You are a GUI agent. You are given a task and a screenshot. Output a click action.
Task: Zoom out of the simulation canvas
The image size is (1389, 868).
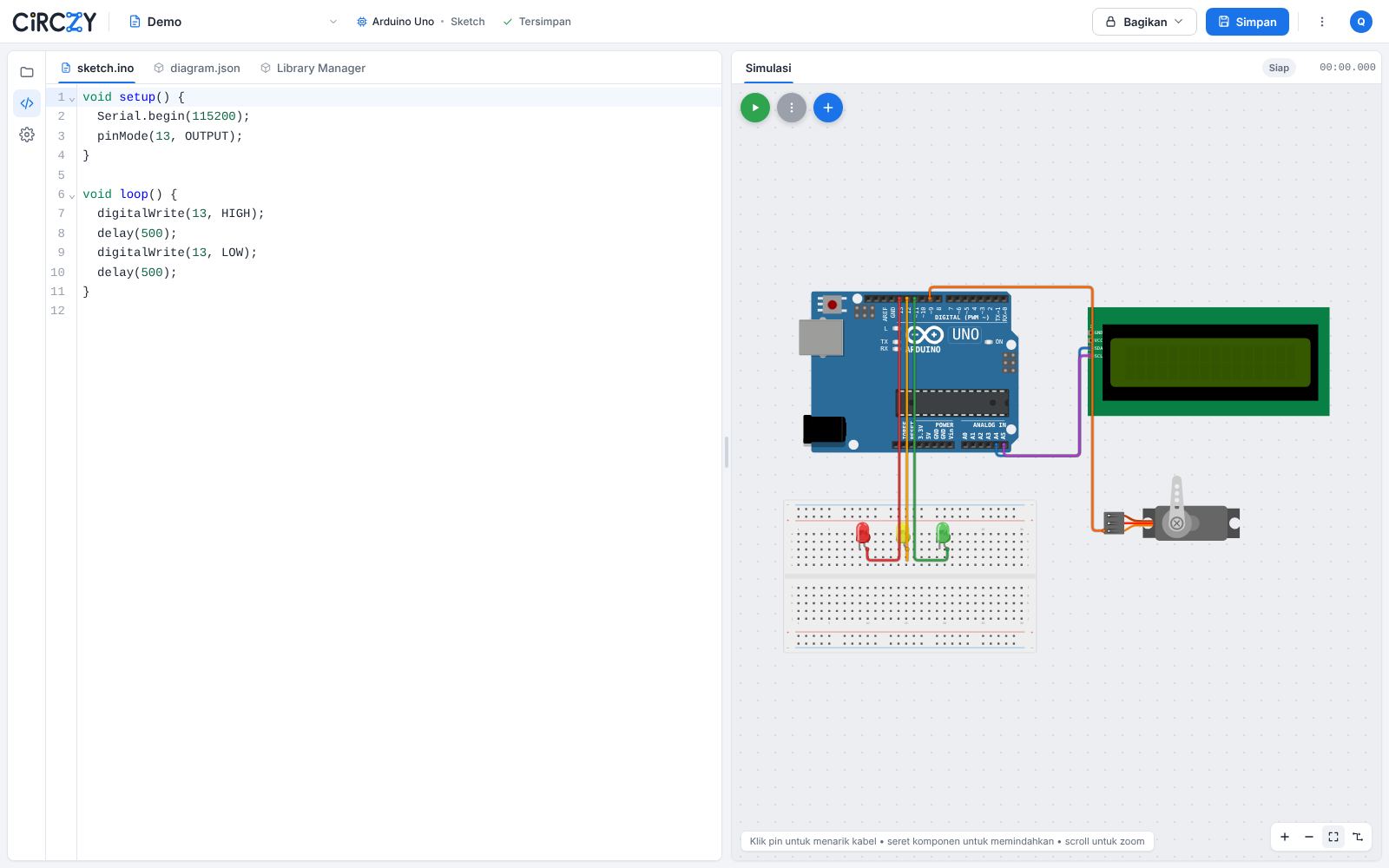1309,837
